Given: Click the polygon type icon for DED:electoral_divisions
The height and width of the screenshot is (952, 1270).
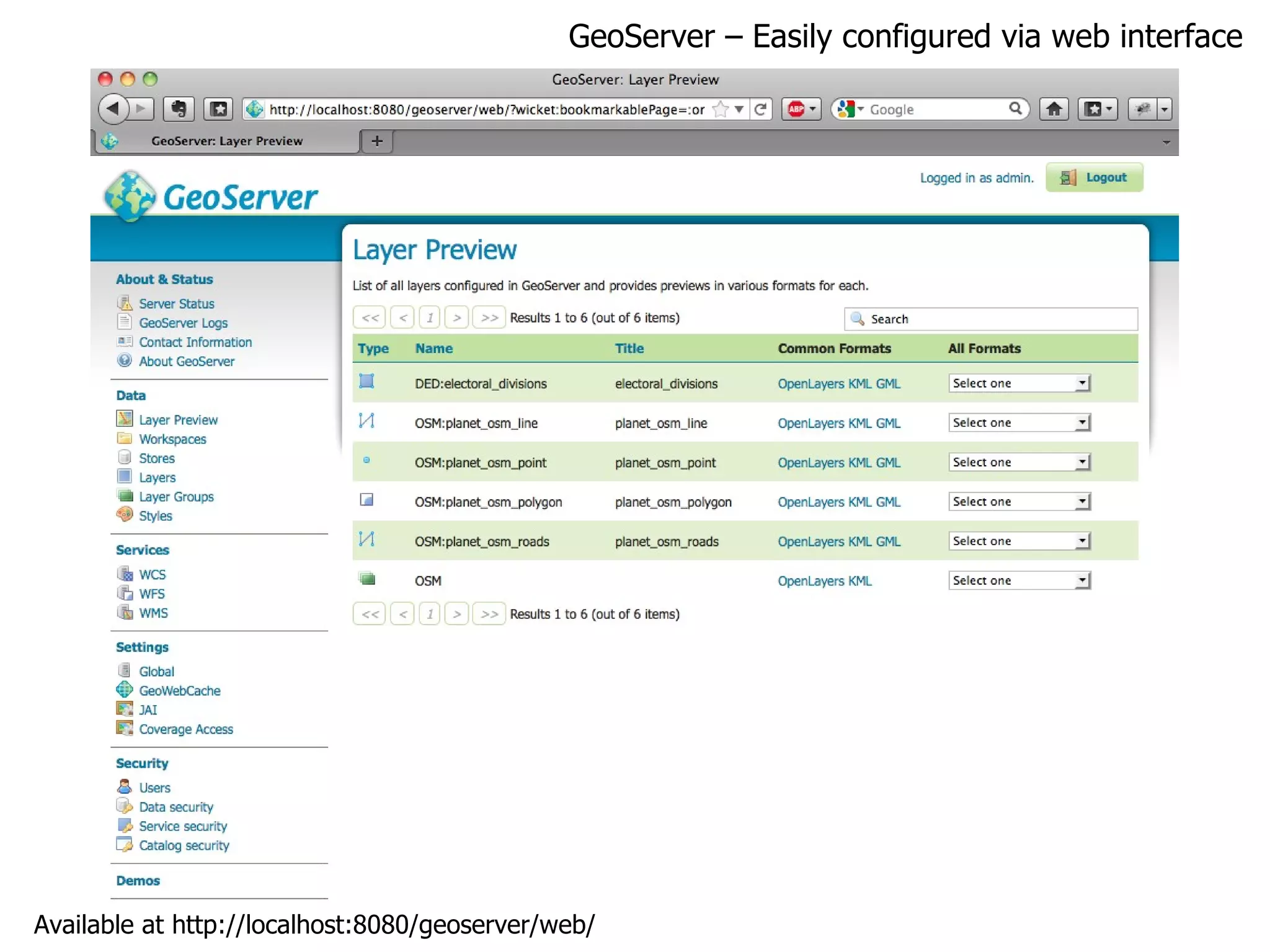Looking at the screenshot, I should (366, 381).
